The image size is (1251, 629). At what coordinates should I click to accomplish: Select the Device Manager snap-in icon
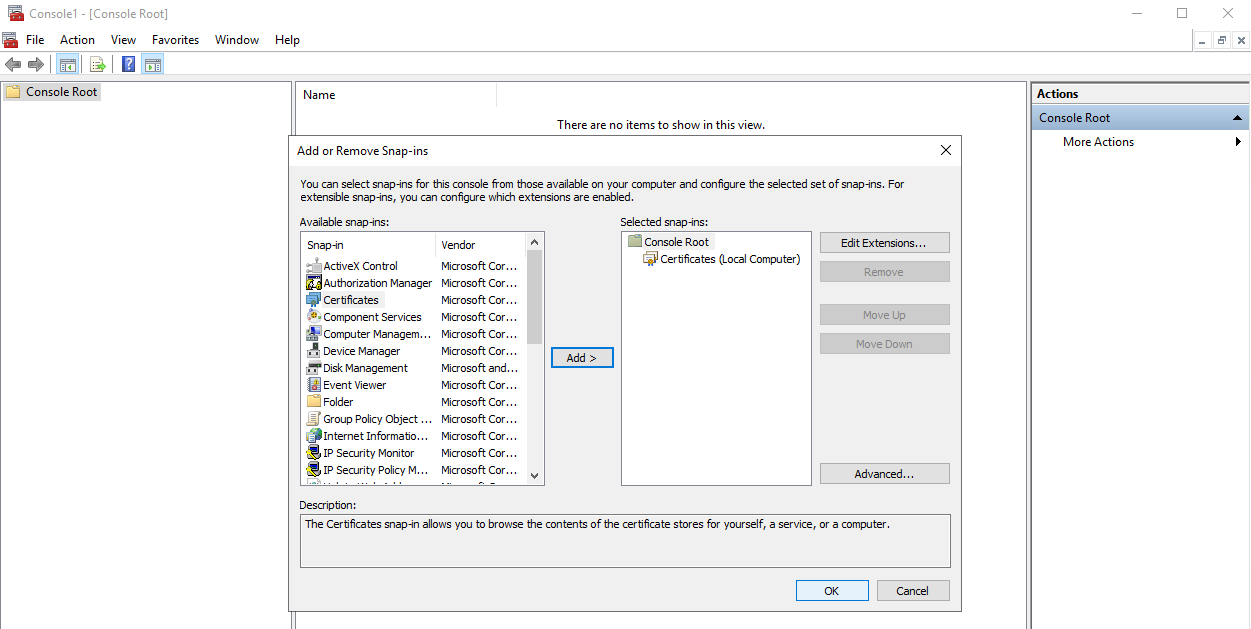314,351
